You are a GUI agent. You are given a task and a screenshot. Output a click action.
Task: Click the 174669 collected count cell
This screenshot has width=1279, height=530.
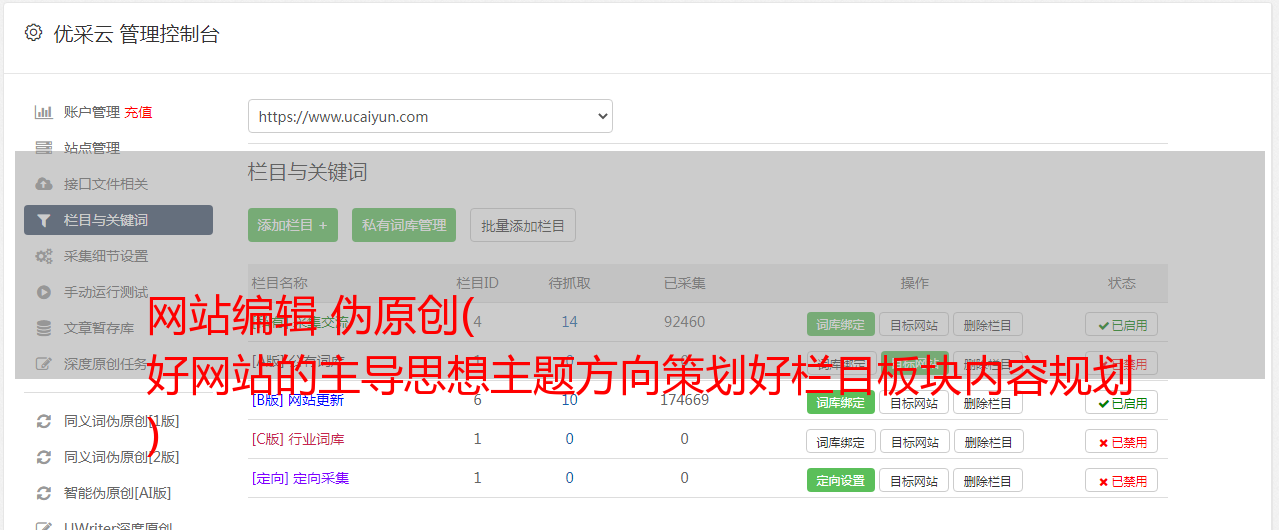pyautogui.click(x=684, y=400)
